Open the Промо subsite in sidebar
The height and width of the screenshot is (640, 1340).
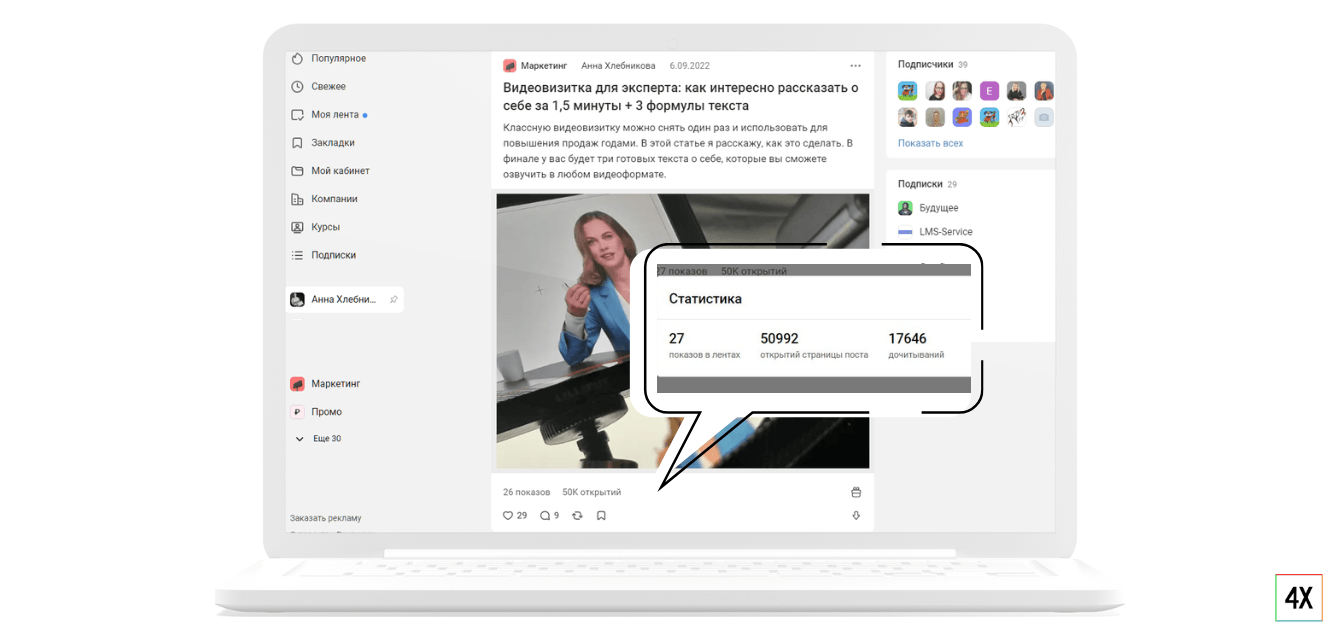(x=316, y=412)
